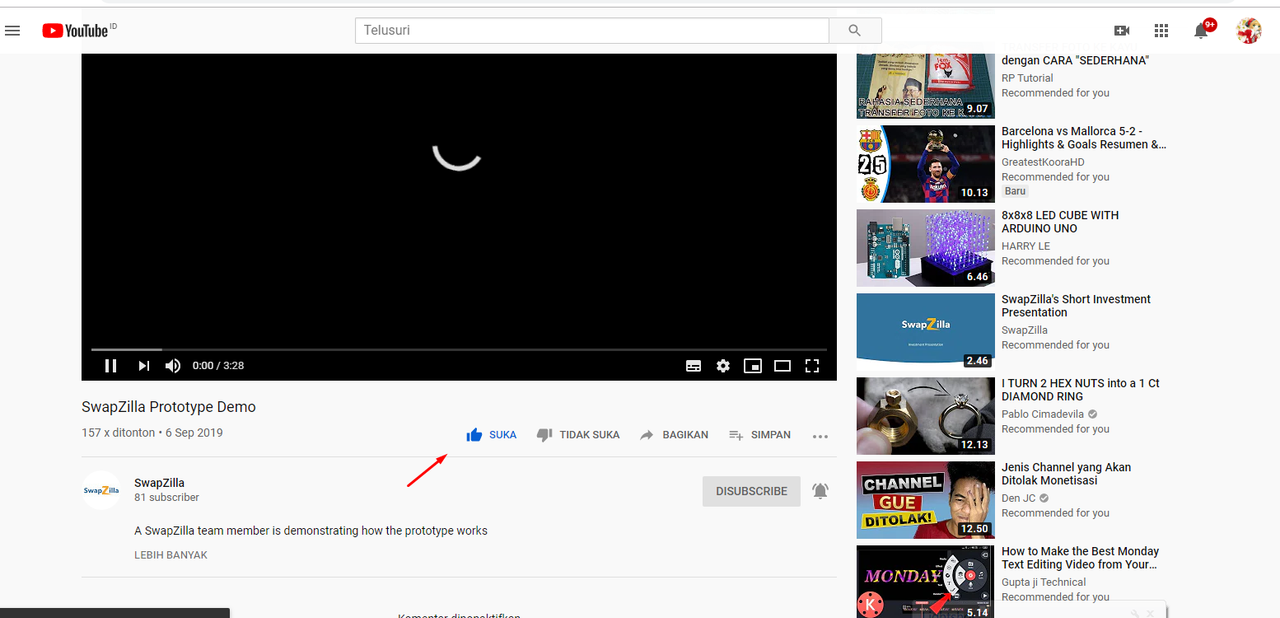Click channel name 'HARRY LE'

[x=1027, y=246]
